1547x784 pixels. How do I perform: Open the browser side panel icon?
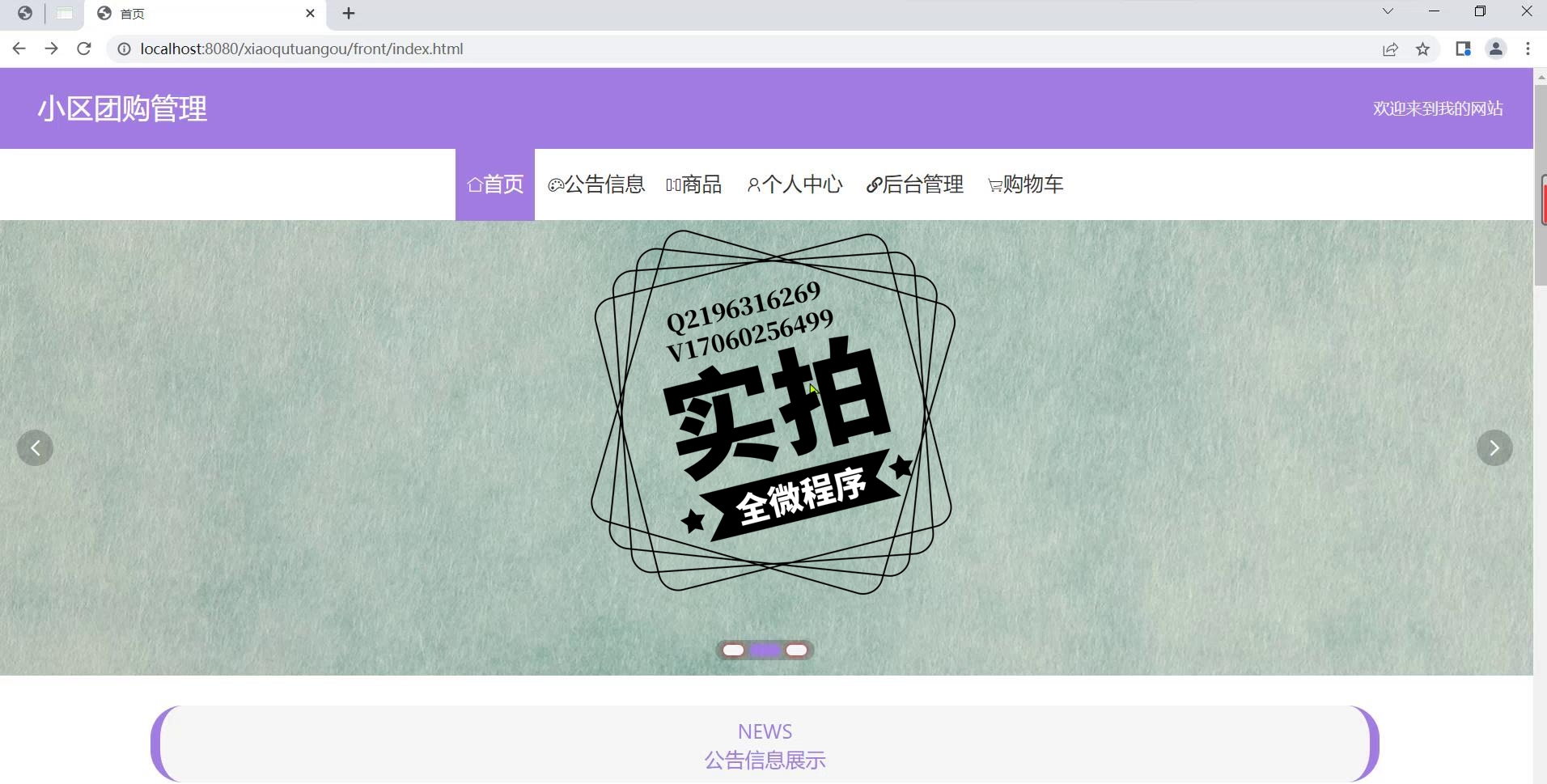coord(1463,49)
